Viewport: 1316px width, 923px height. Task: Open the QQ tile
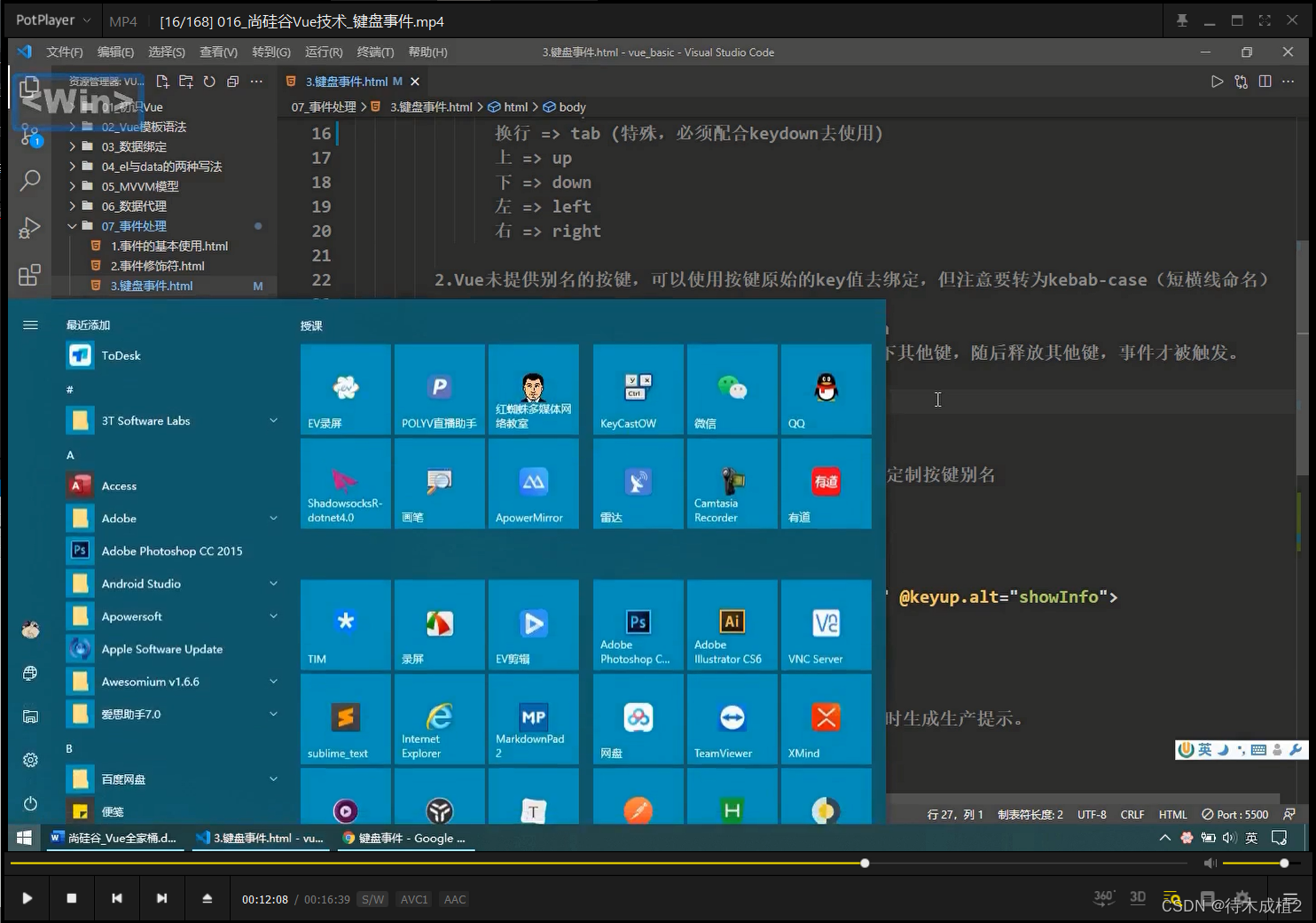point(826,389)
